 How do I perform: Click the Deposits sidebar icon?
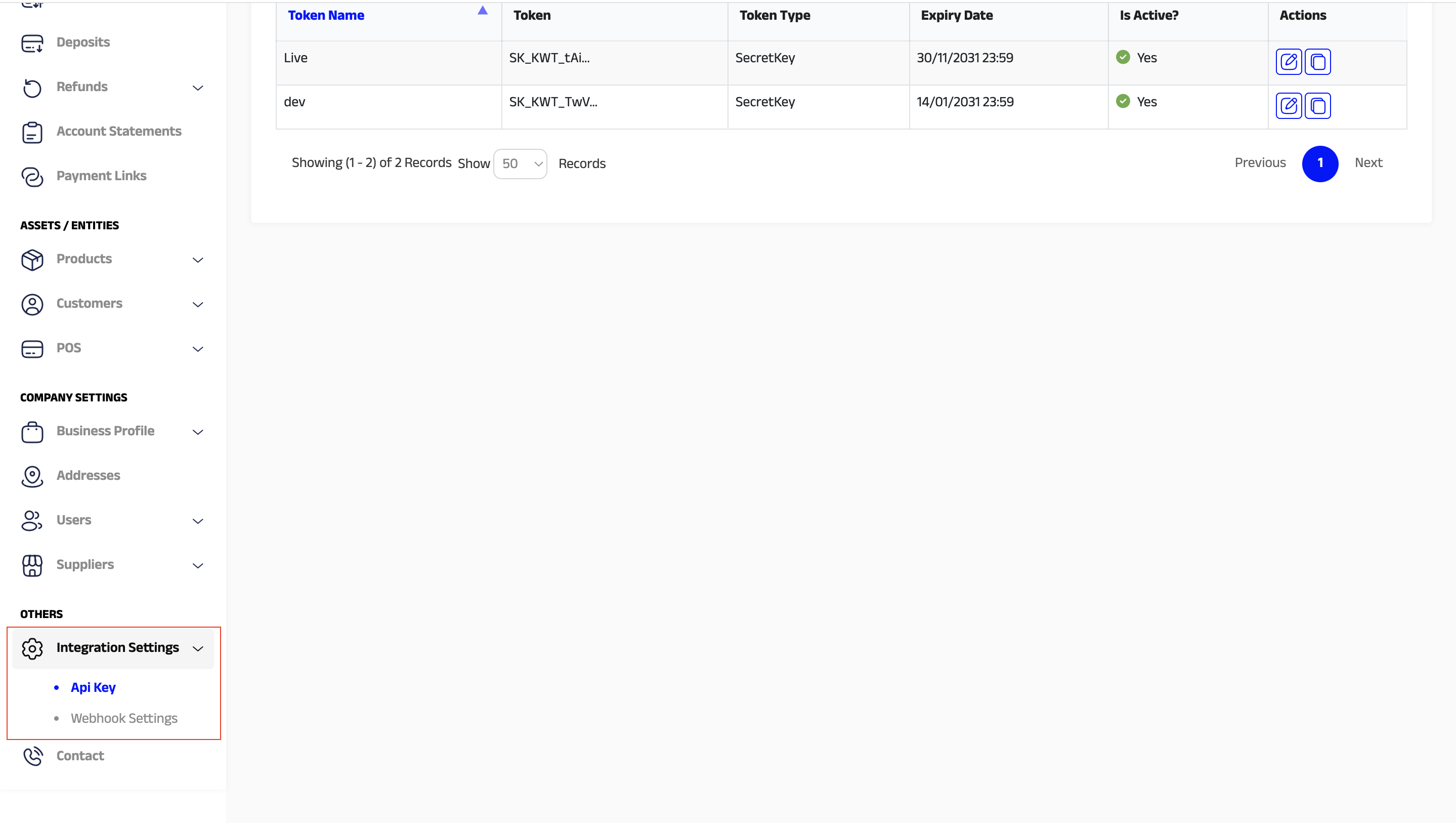coord(32,43)
